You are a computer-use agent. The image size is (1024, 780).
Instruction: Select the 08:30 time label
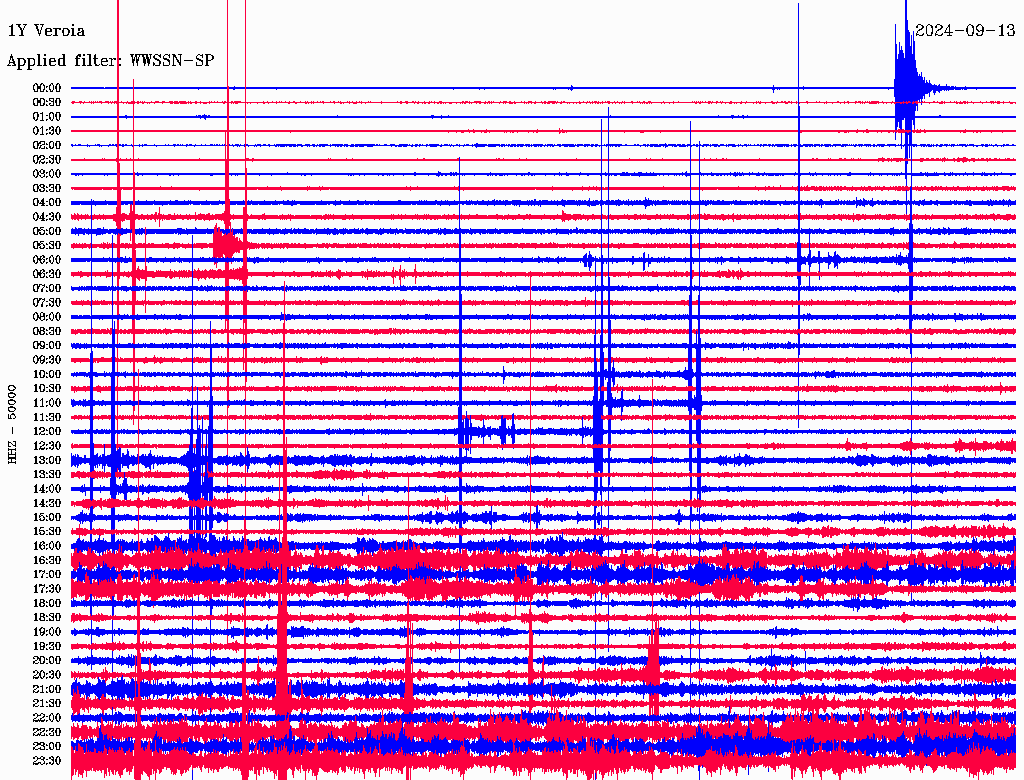47,331
